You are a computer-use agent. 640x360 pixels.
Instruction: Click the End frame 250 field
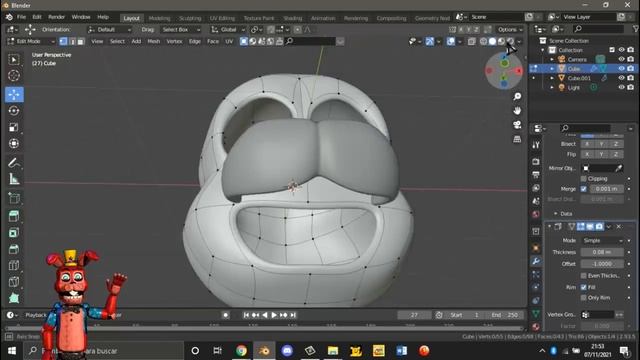pyautogui.click(x=505, y=315)
